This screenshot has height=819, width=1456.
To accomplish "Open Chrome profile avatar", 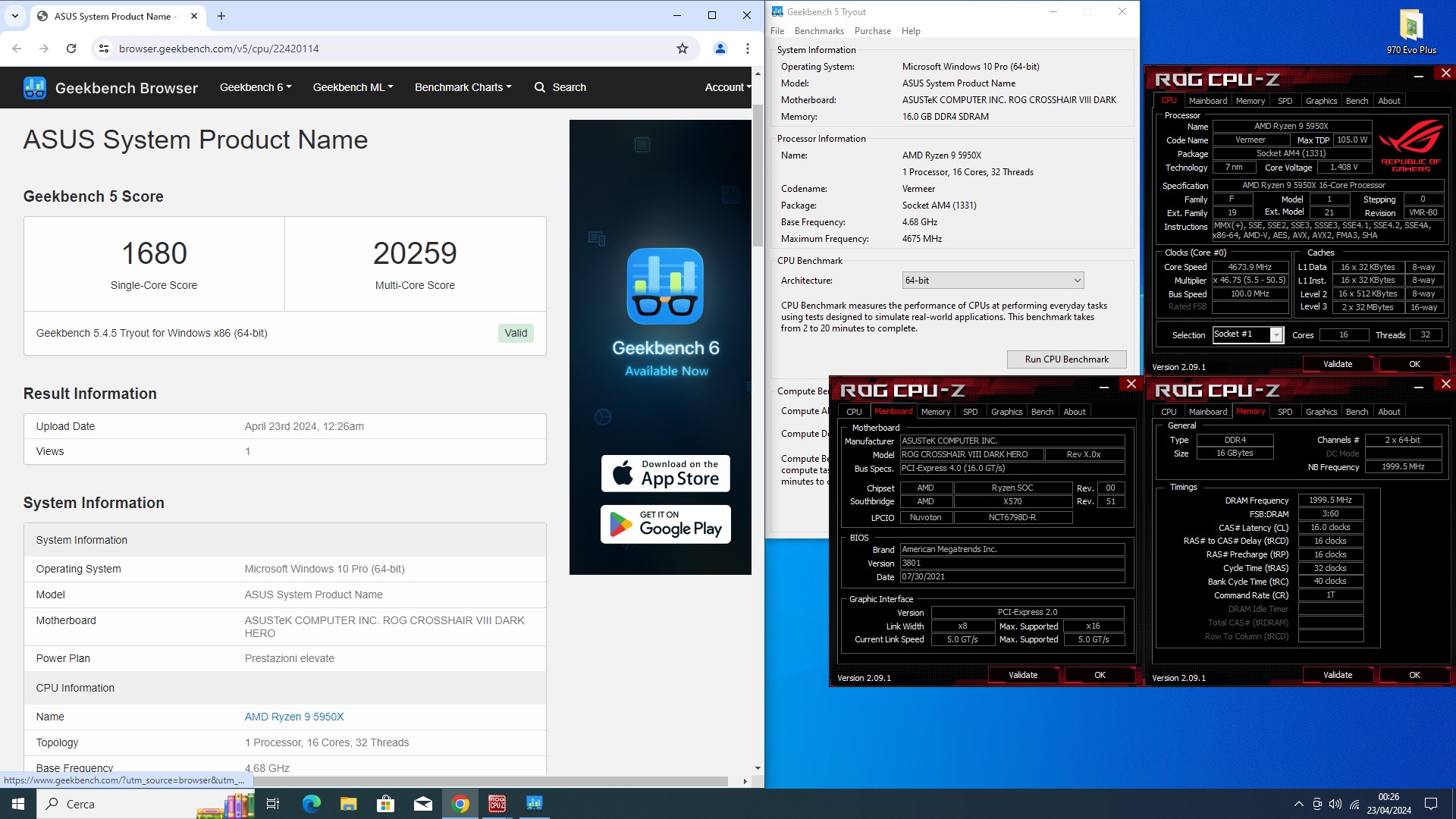I will click(720, 49).
